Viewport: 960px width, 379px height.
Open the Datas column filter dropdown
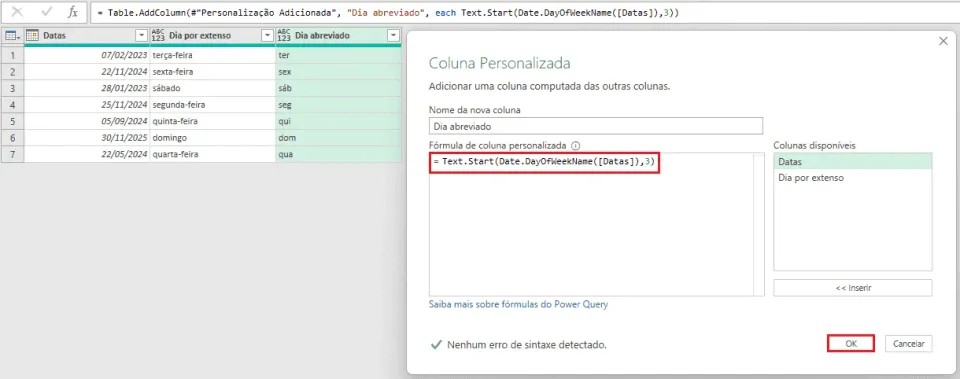[x=141, y=36]
